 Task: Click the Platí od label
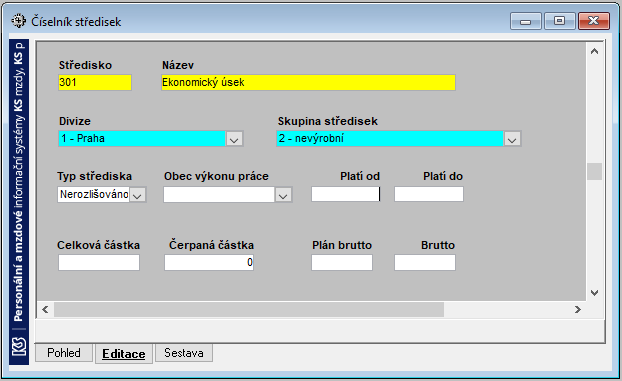point(360,176)
